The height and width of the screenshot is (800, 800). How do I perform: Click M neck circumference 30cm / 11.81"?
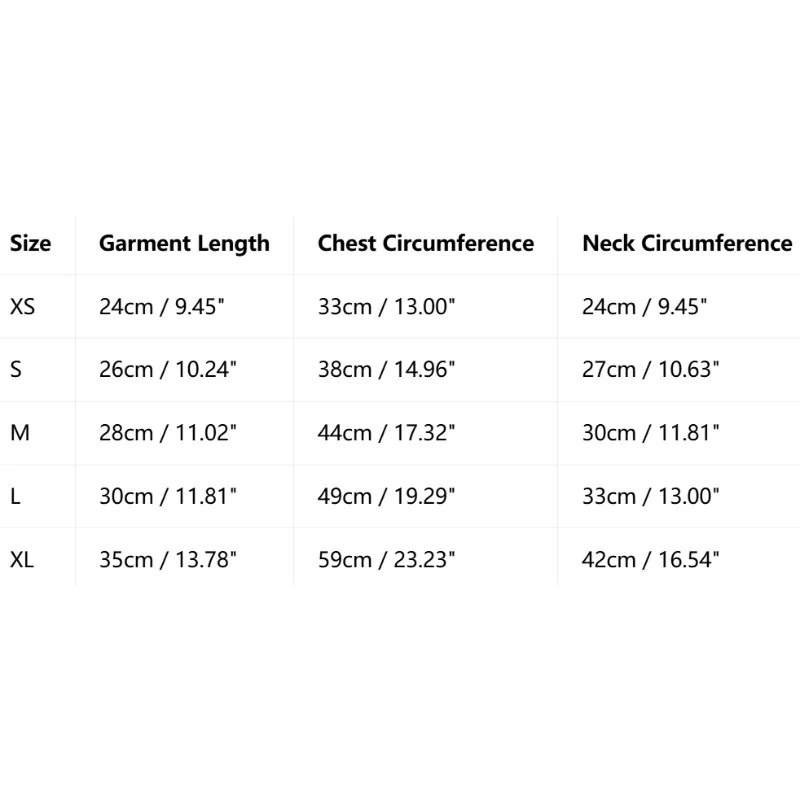651,433
